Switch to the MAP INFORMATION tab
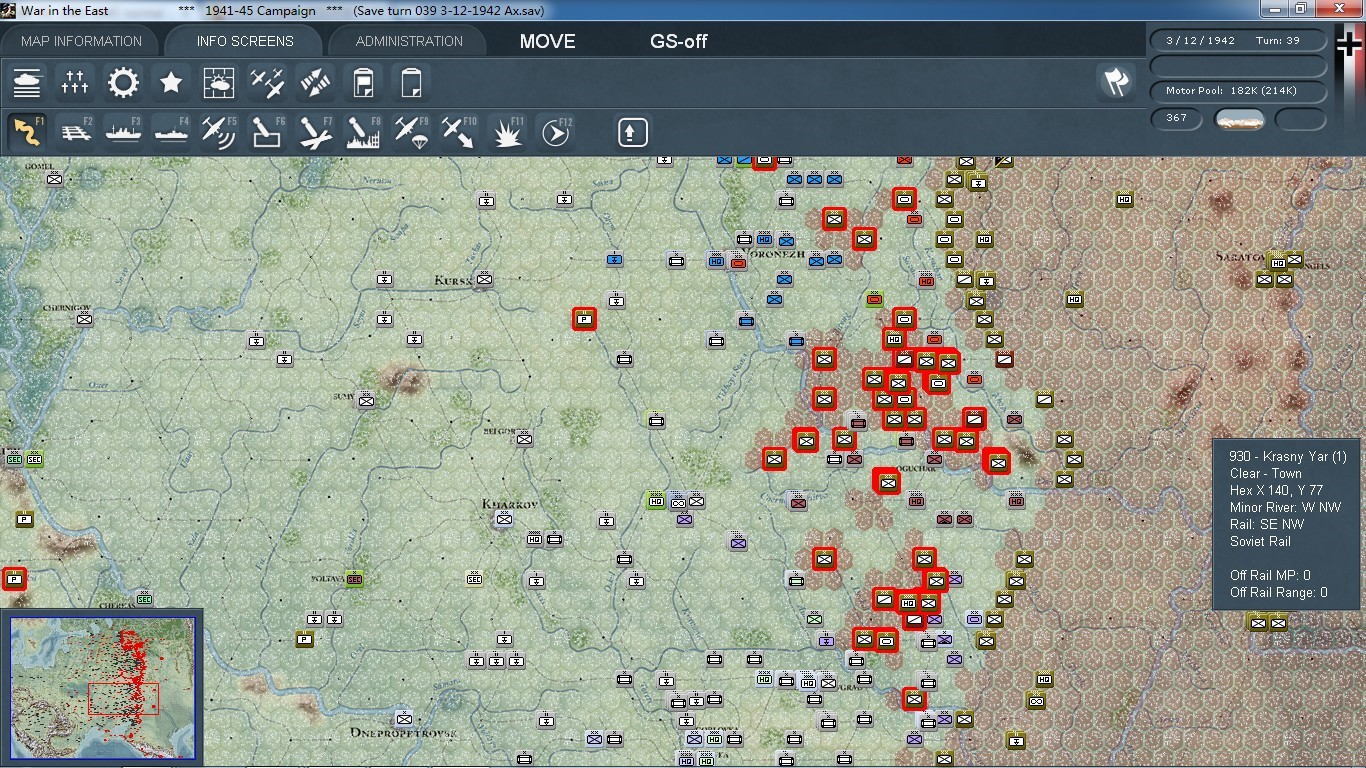 click(x=81, y=41)
